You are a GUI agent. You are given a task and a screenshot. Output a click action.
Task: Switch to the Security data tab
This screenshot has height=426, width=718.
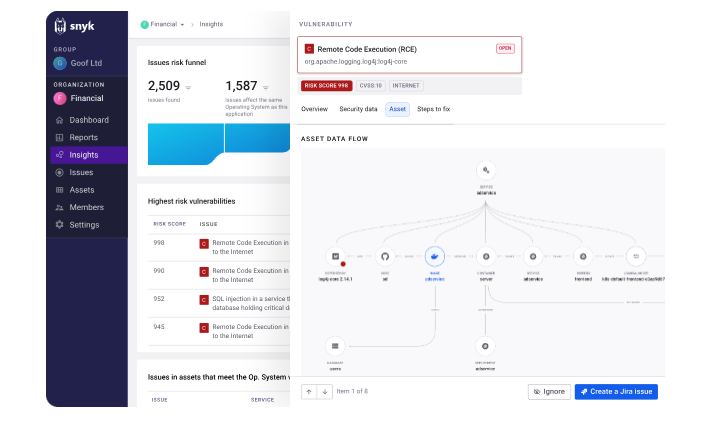[x=358, y=109]
